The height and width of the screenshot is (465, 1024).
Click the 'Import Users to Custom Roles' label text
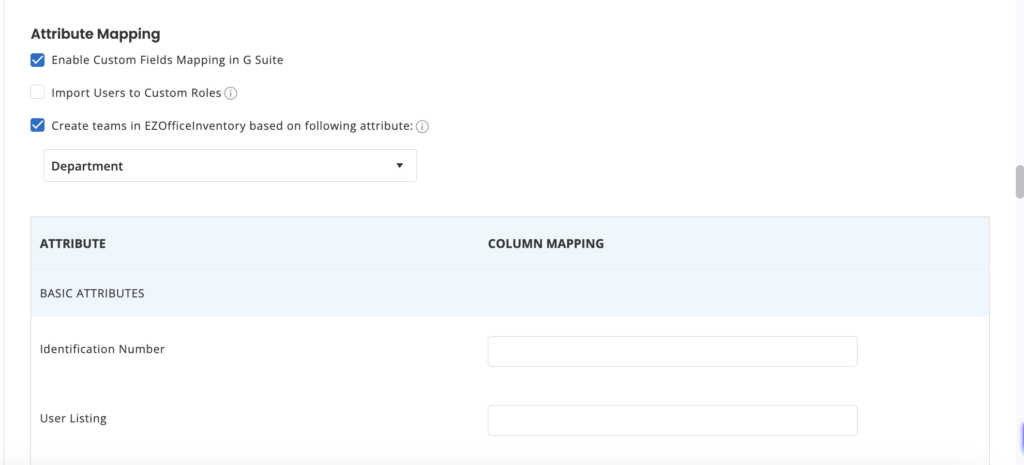[136, 93]
